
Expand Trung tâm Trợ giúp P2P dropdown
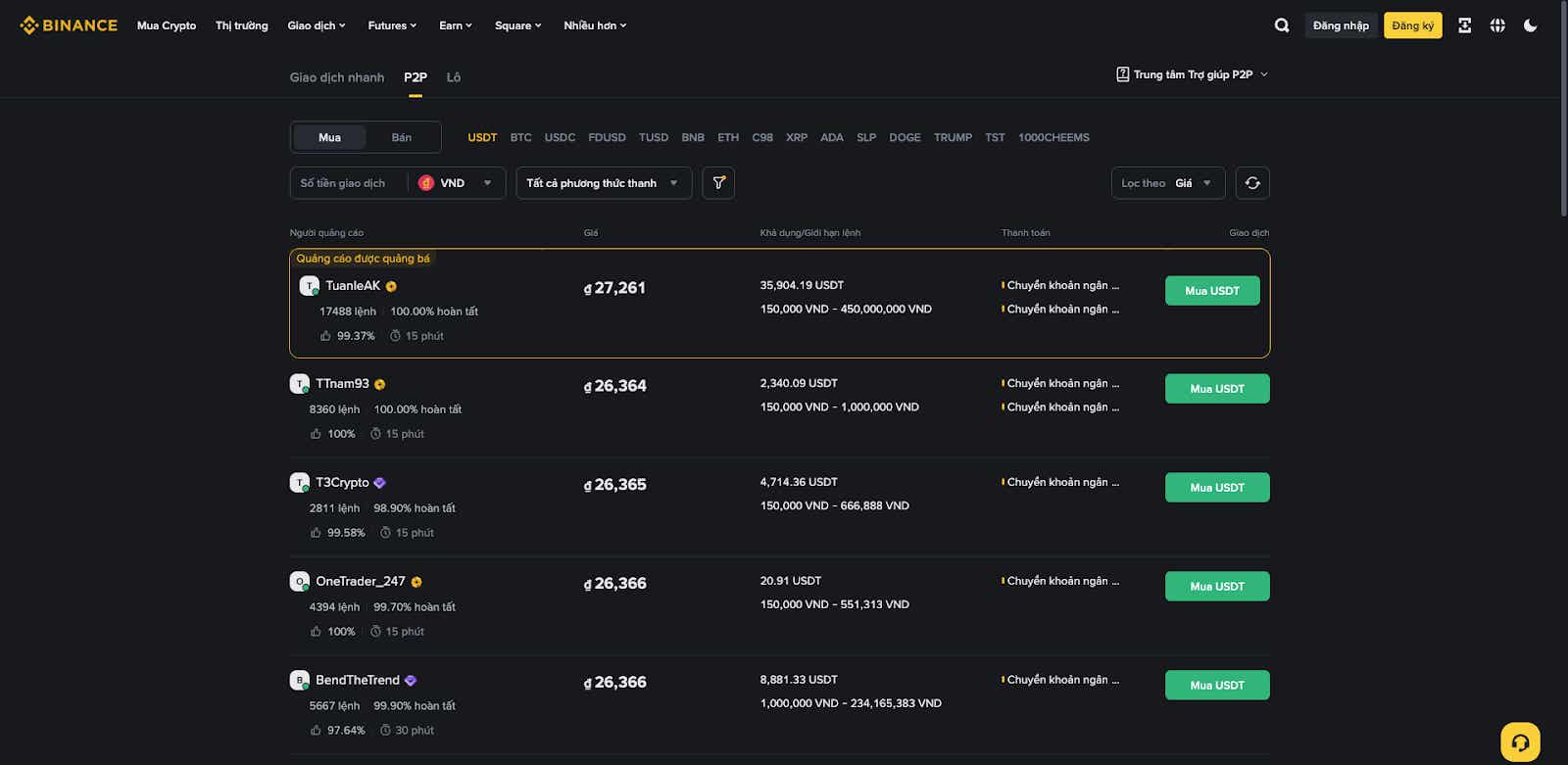1193,74
